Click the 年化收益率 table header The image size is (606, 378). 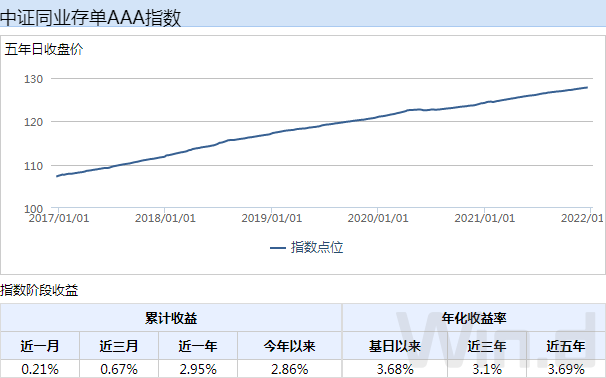(474, 318)
